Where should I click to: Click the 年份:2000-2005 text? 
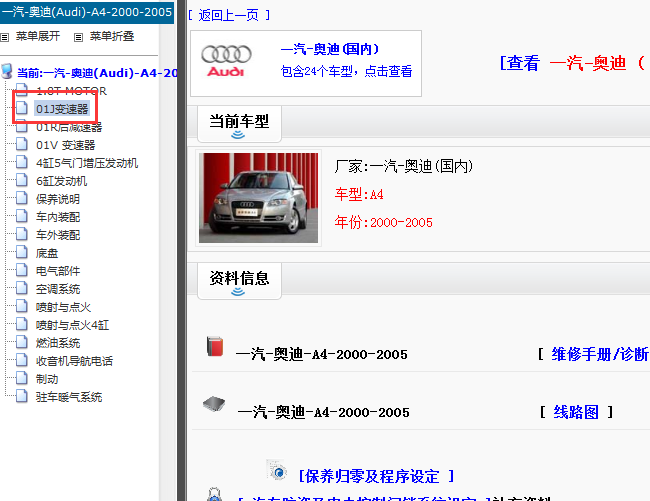point(383,223)
